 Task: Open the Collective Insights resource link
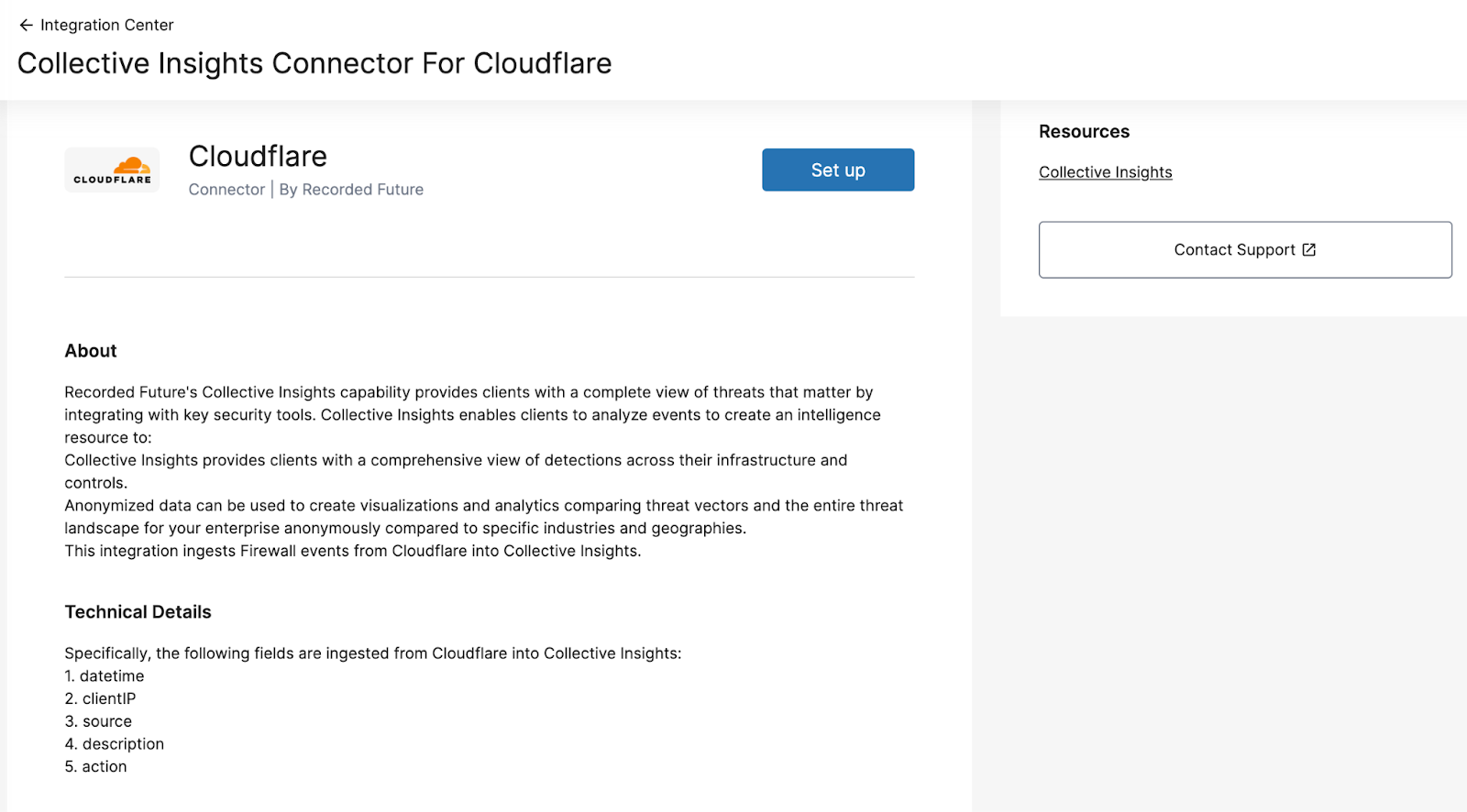(1105, 172)
